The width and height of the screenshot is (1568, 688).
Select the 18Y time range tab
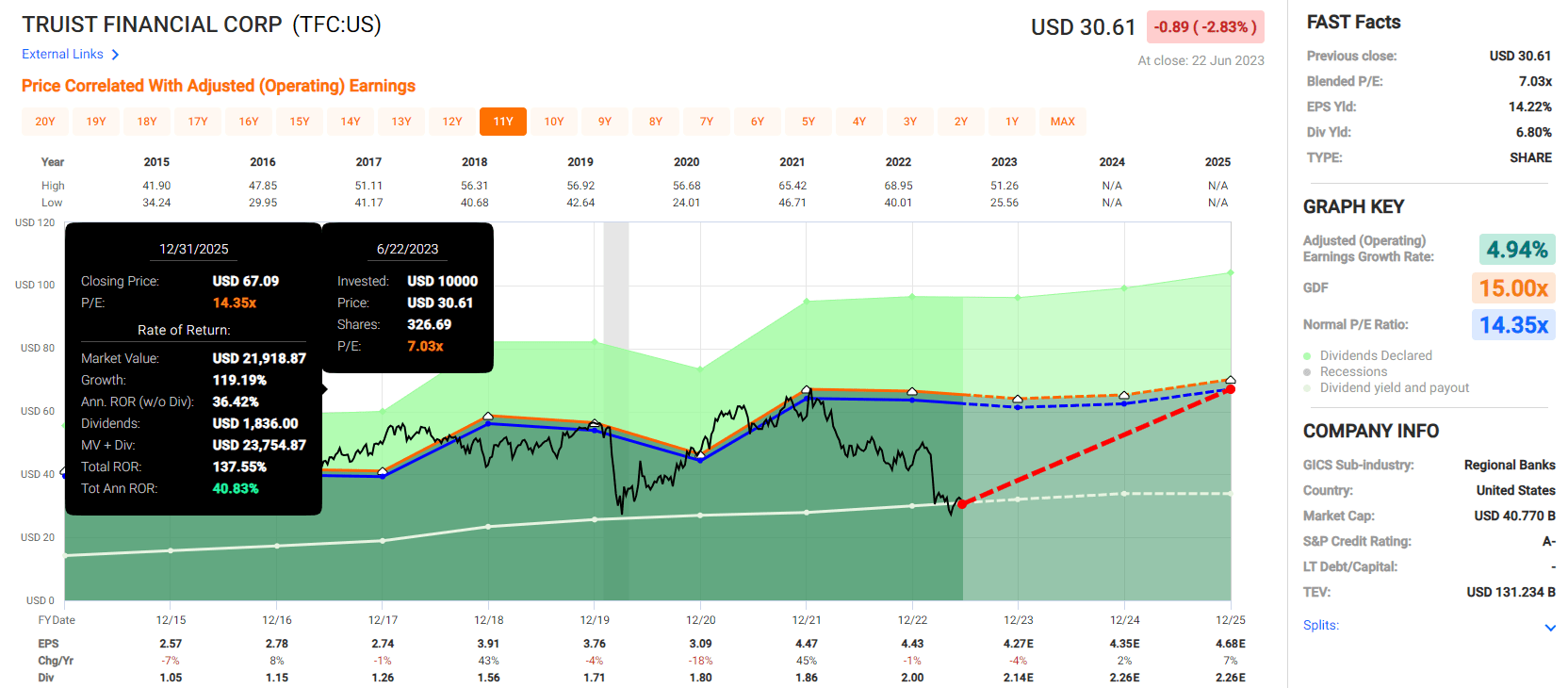tap(147, 122)
